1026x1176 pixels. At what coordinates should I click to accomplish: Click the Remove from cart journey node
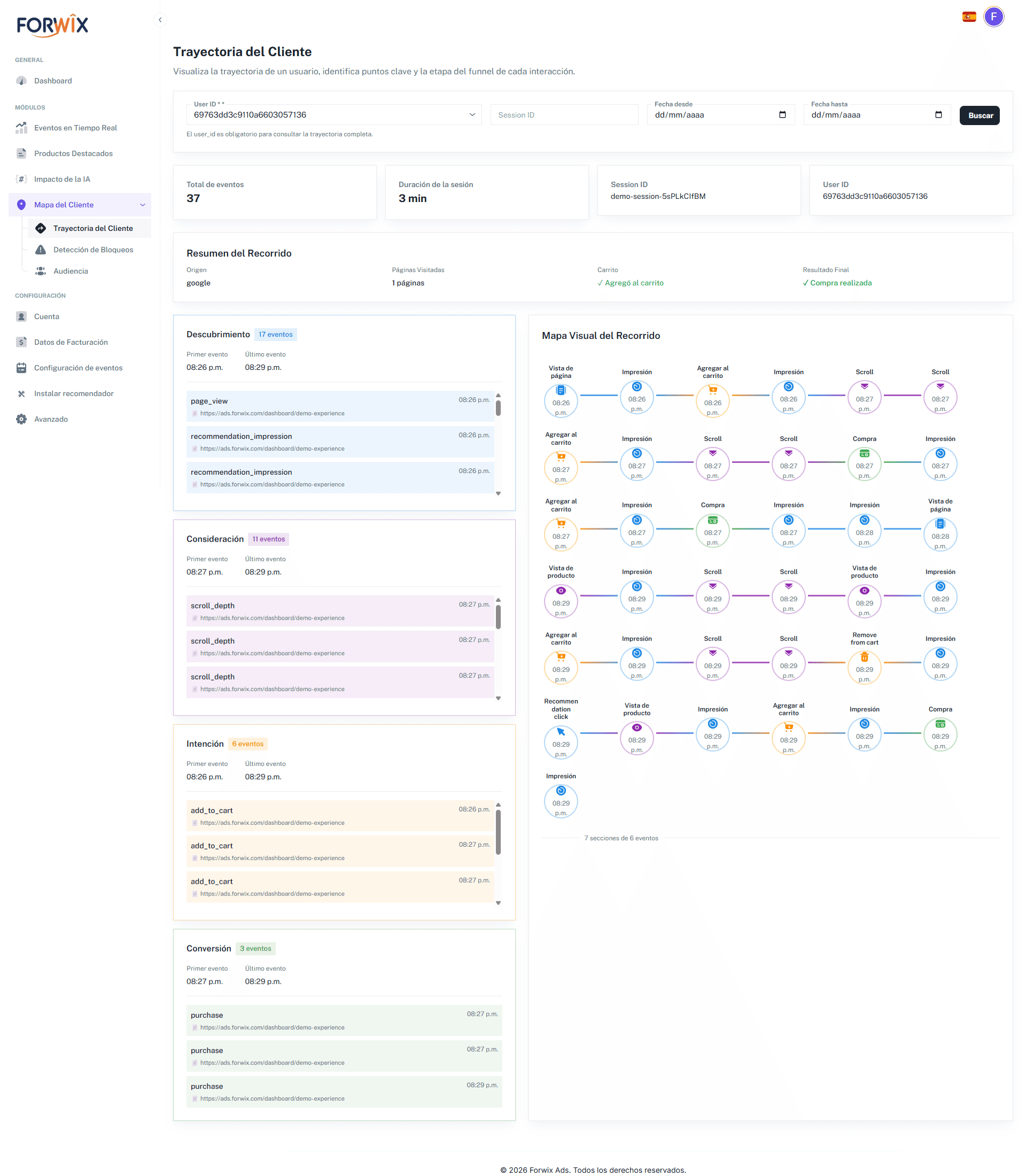coord(864,667)
